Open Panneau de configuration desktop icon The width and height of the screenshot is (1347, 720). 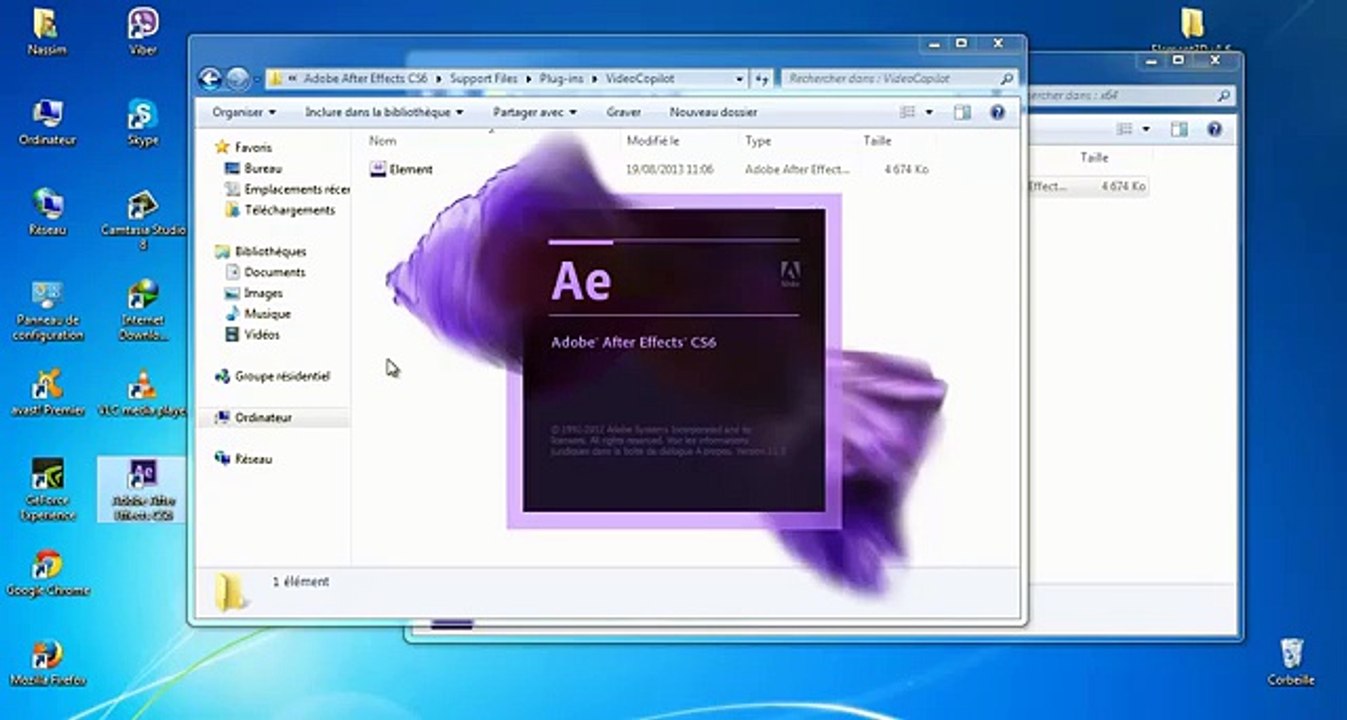click(47, 311)
